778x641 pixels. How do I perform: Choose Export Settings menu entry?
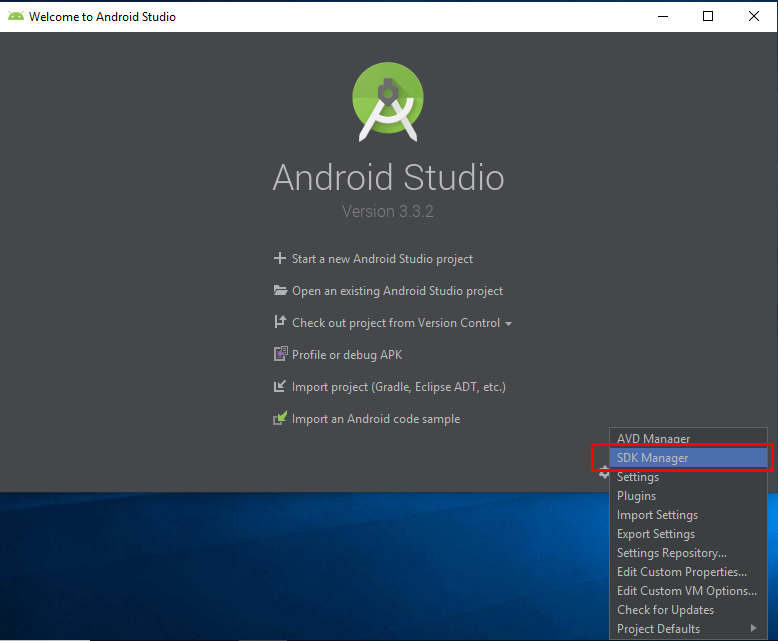(x=688, y=534)
